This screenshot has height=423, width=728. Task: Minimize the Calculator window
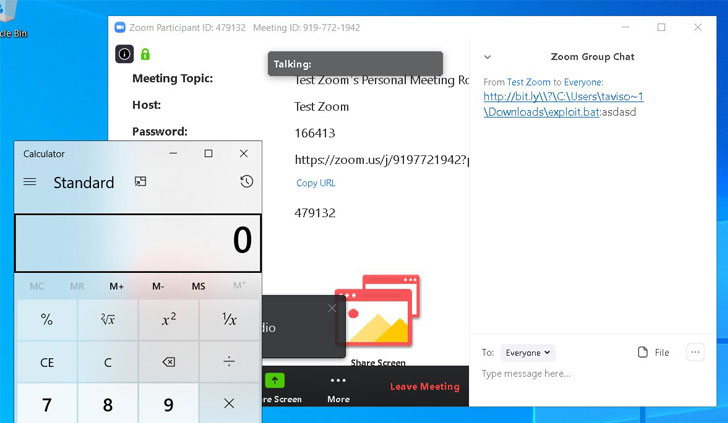(173, 153)
